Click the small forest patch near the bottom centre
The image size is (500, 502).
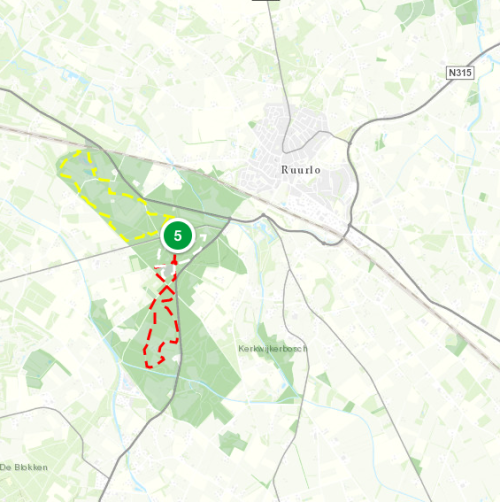pos(232,442)
